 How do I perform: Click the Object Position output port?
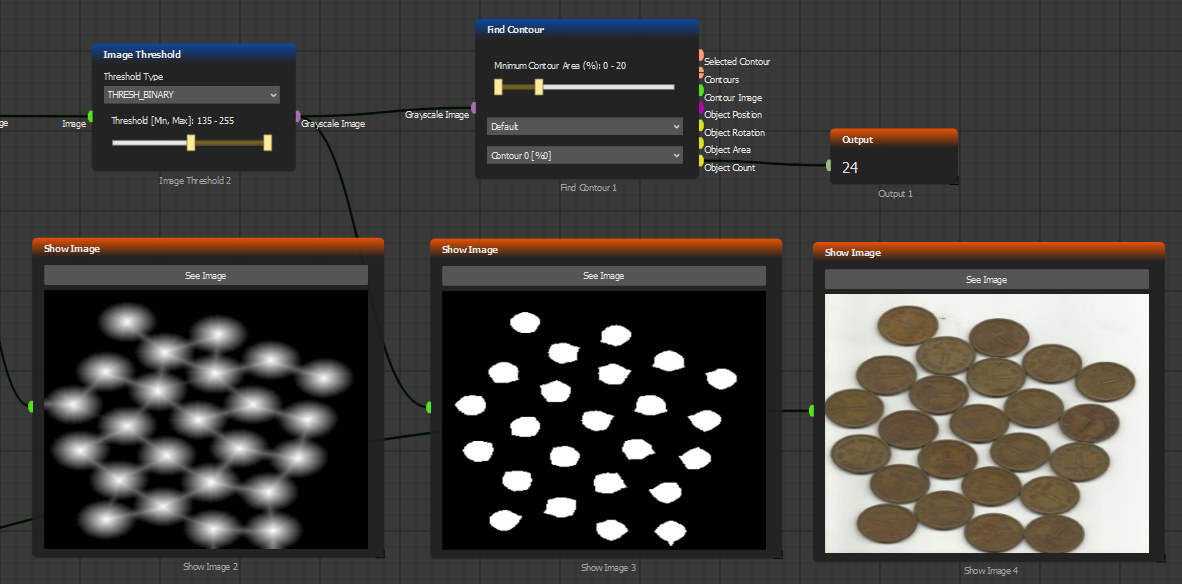(701, 109)
